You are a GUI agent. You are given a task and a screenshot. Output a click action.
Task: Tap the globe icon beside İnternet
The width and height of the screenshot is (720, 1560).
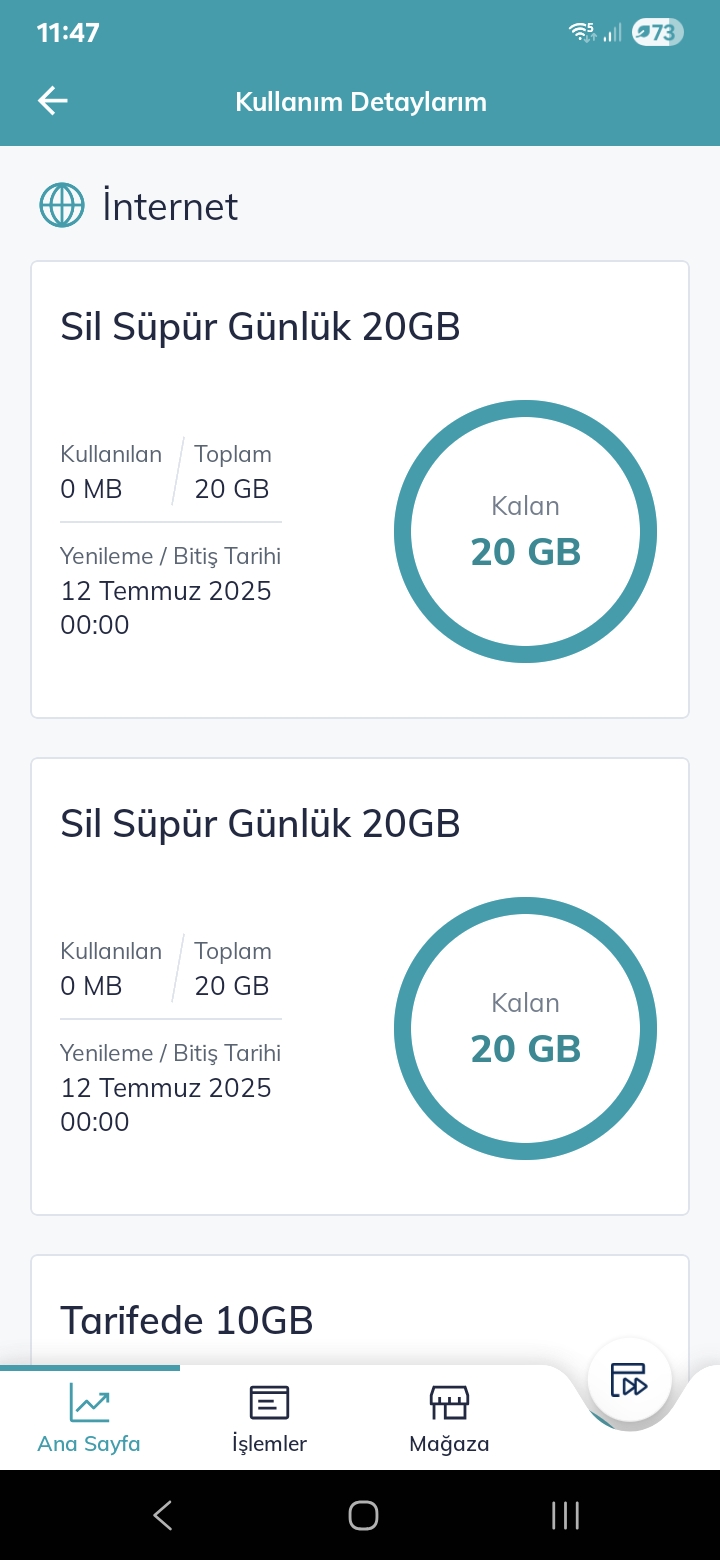click(x=62, y=205)
